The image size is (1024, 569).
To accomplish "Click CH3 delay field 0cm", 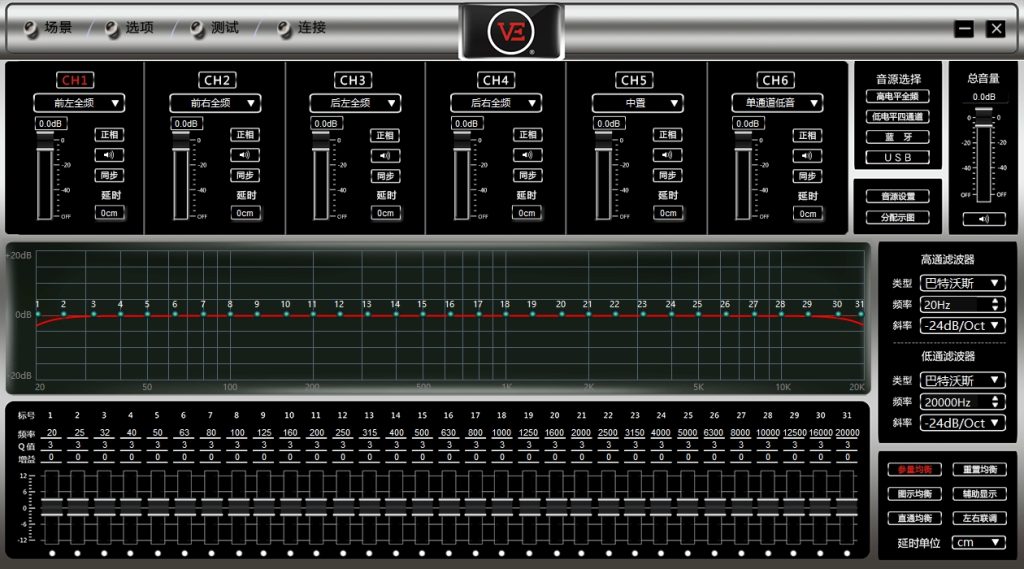I will pos(385,213).
